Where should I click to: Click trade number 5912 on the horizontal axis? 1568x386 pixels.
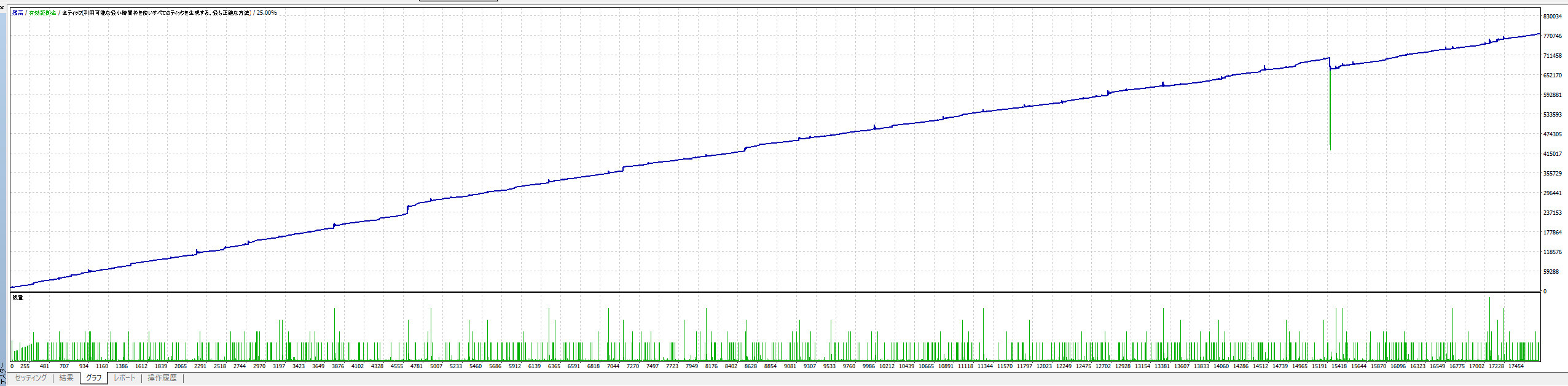click(515, 366)
